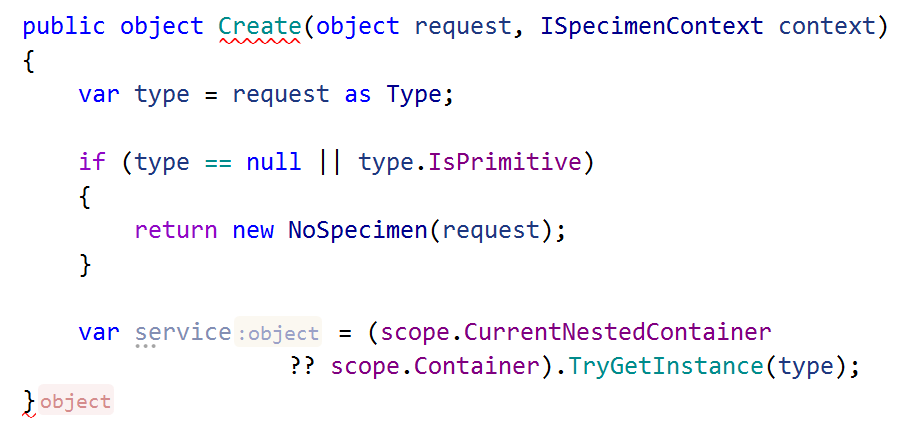Select the ISpecimenContext parameter type
Image resolution: width=908 pixels, height=434 pixels.
652,27
